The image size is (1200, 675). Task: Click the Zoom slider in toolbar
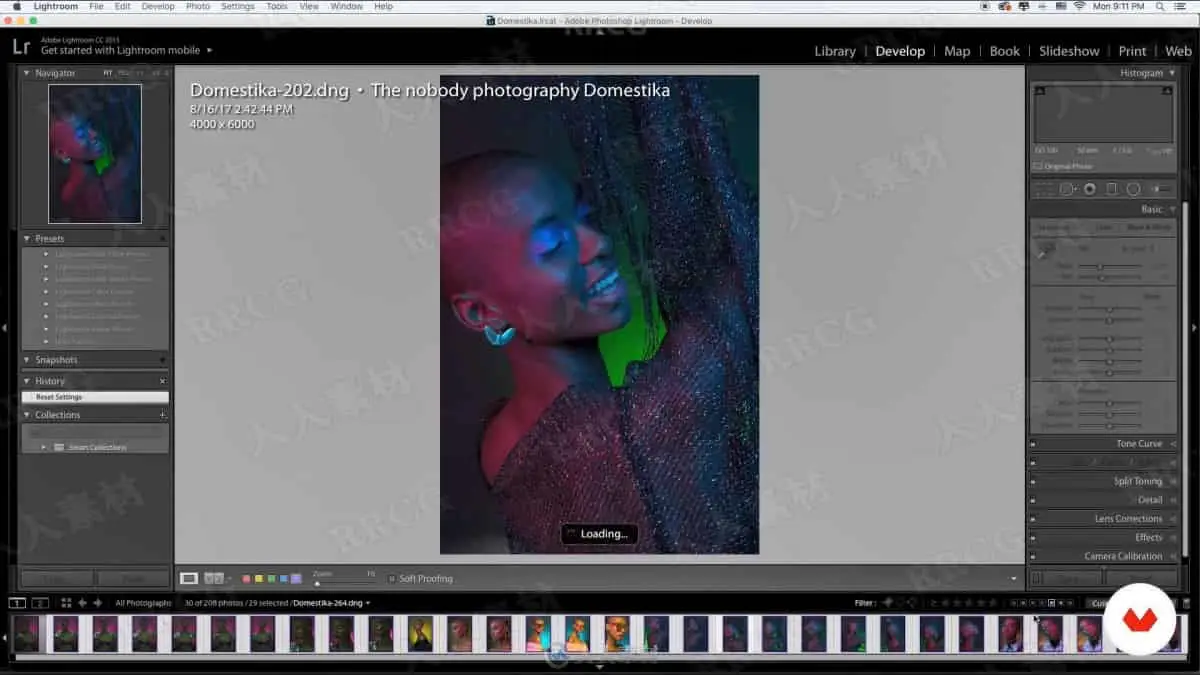[345, 583]
